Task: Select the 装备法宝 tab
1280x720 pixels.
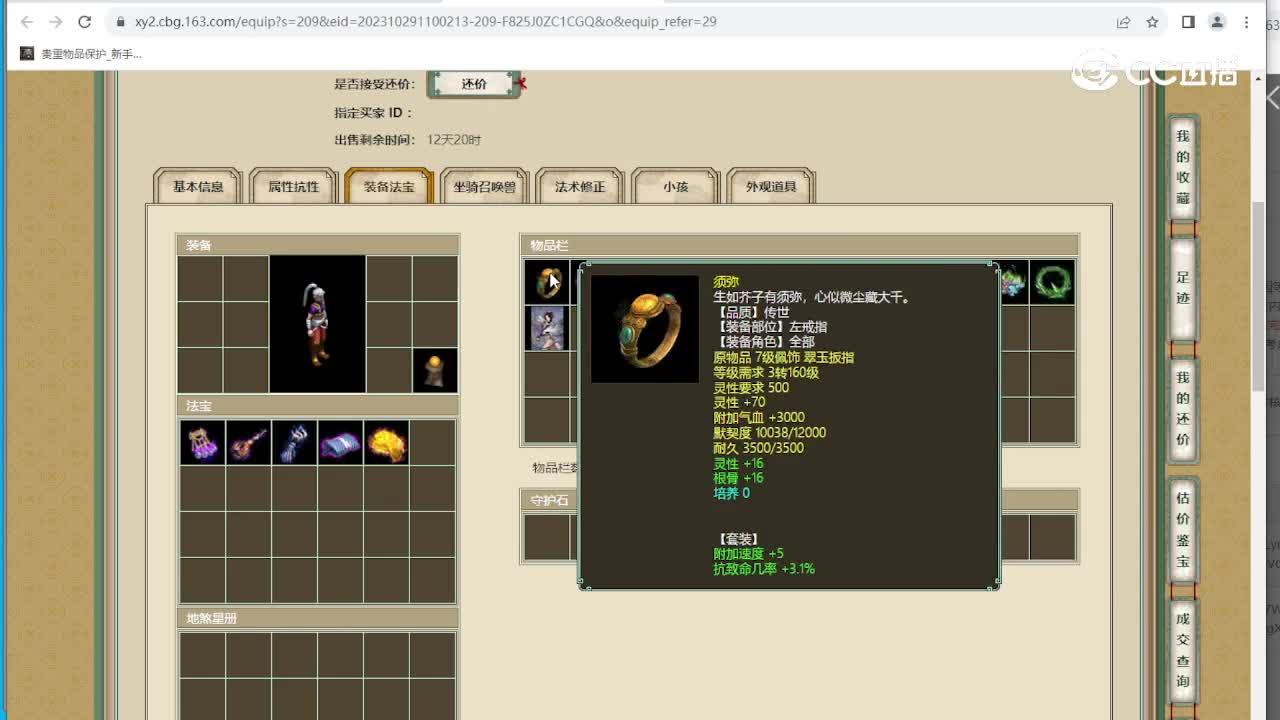Action: pos(389,187)
